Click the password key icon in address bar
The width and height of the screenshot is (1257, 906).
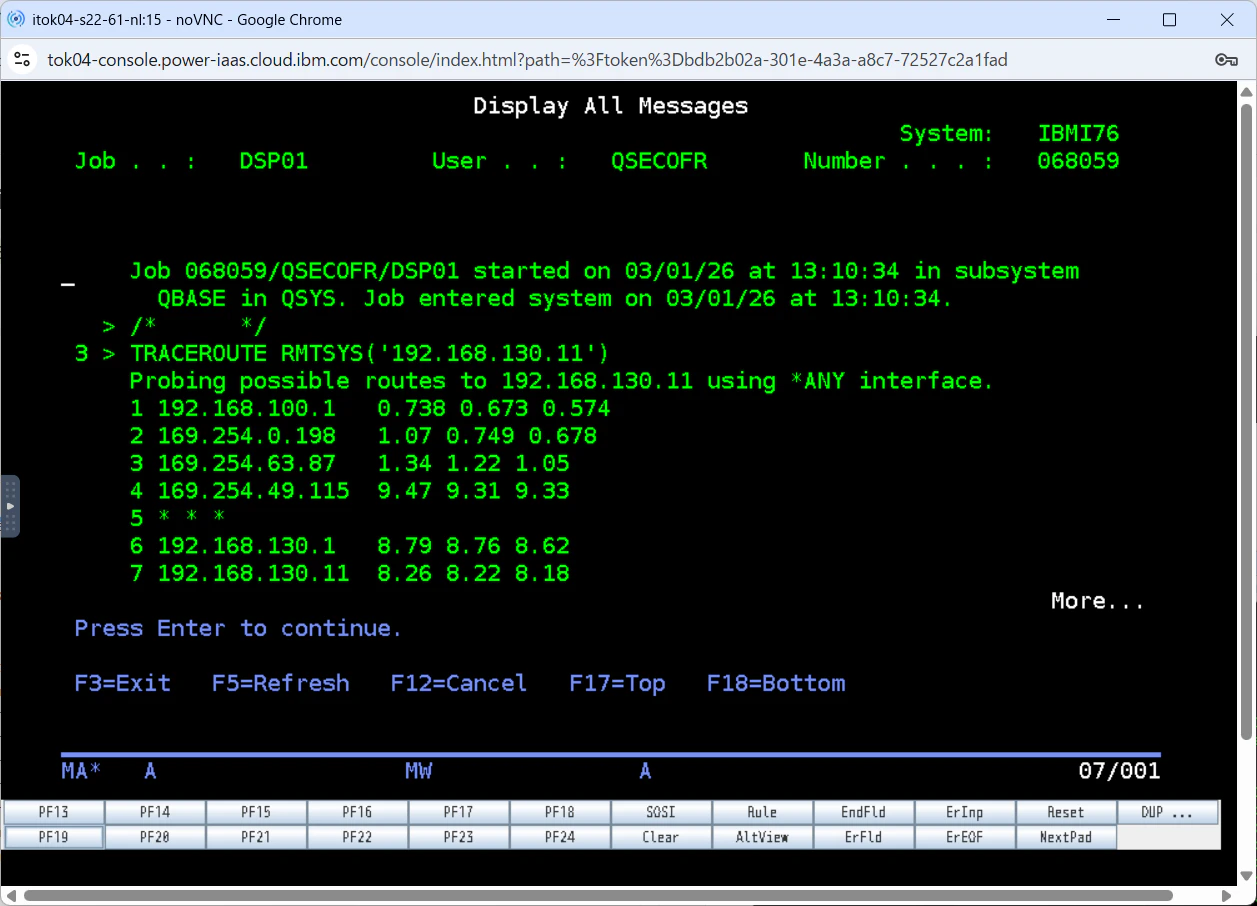1226,60
